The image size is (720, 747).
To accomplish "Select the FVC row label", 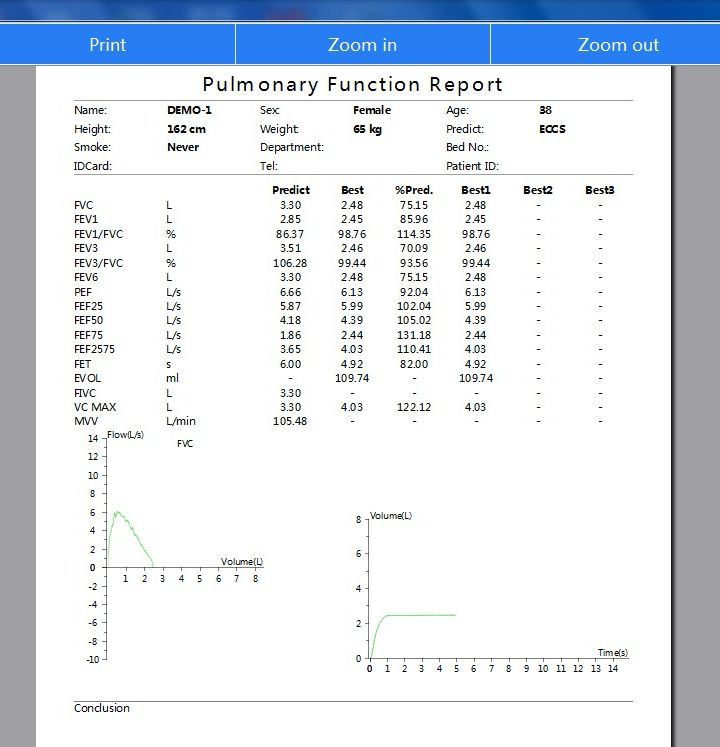I will point(84,205).
